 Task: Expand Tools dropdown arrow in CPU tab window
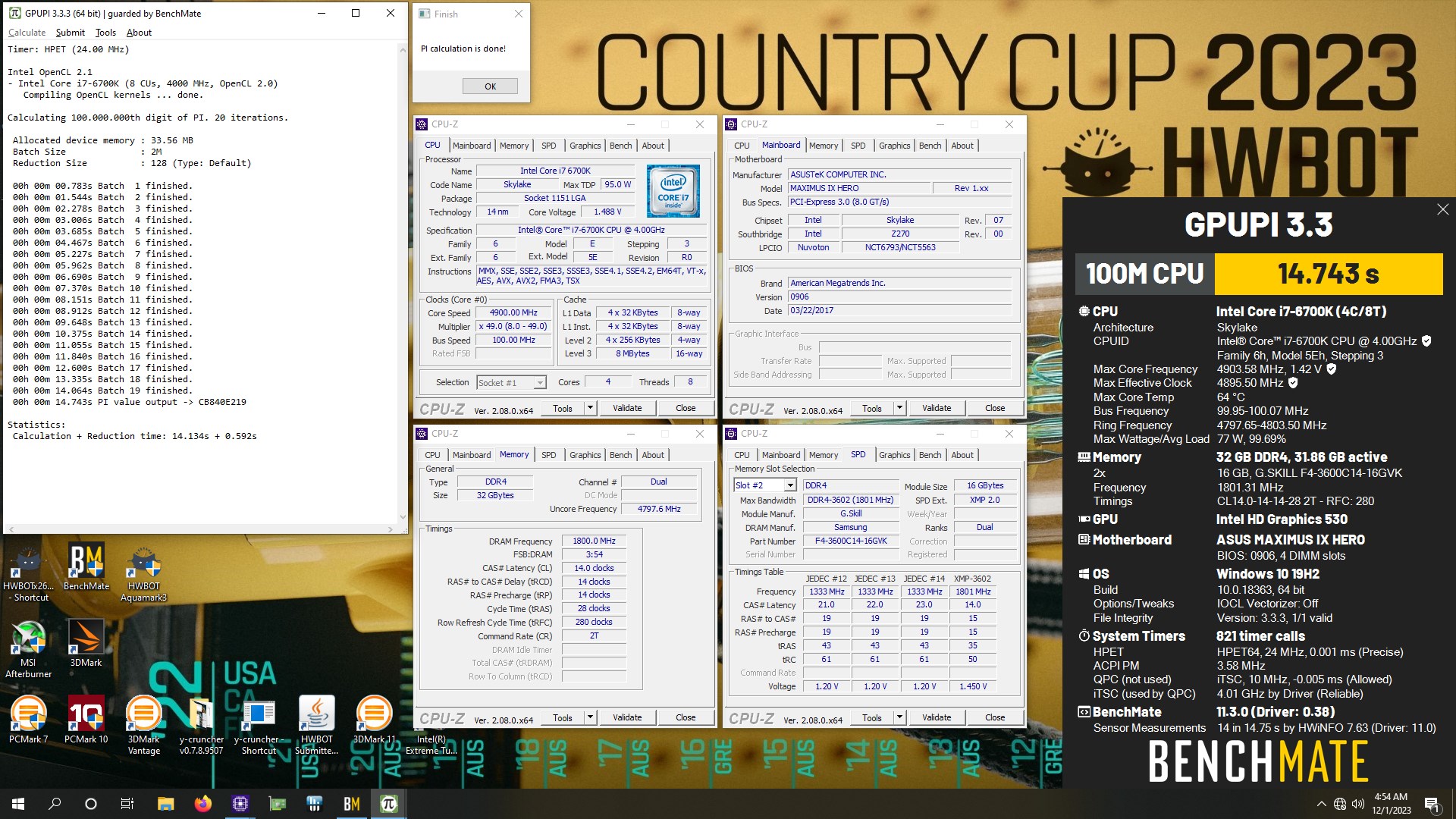pos(590,408)
